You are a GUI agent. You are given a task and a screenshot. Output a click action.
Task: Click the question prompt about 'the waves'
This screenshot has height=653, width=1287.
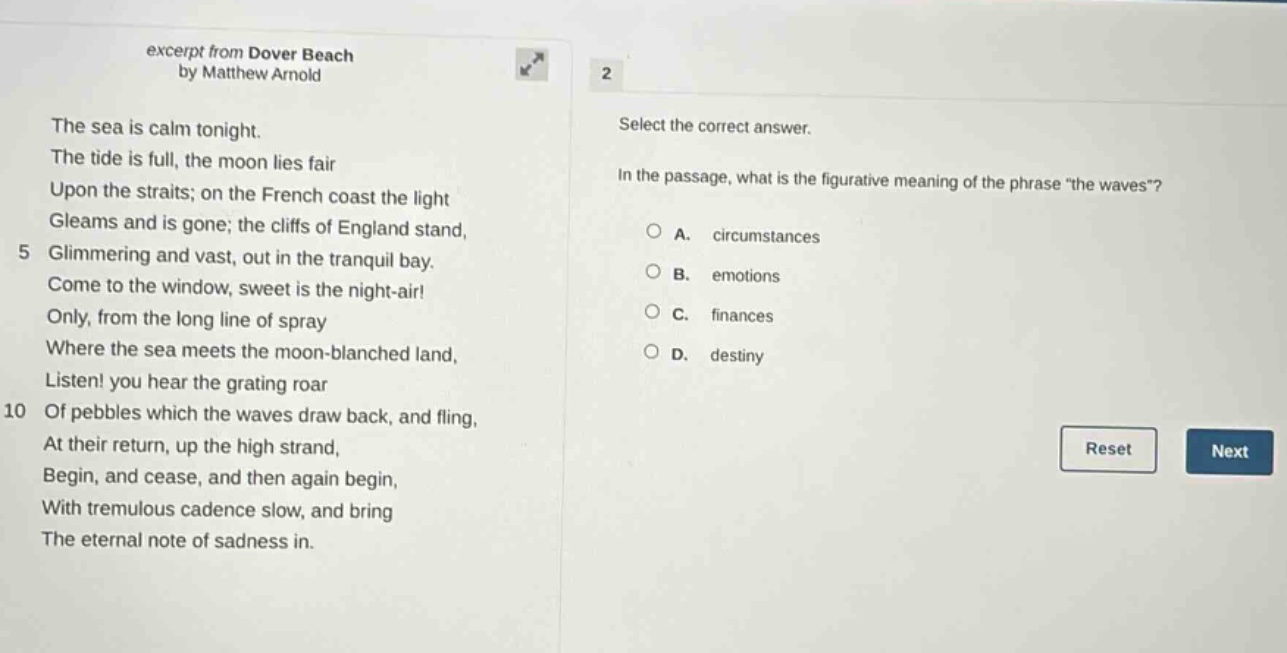pyautogui.click(x=890, y=183)
